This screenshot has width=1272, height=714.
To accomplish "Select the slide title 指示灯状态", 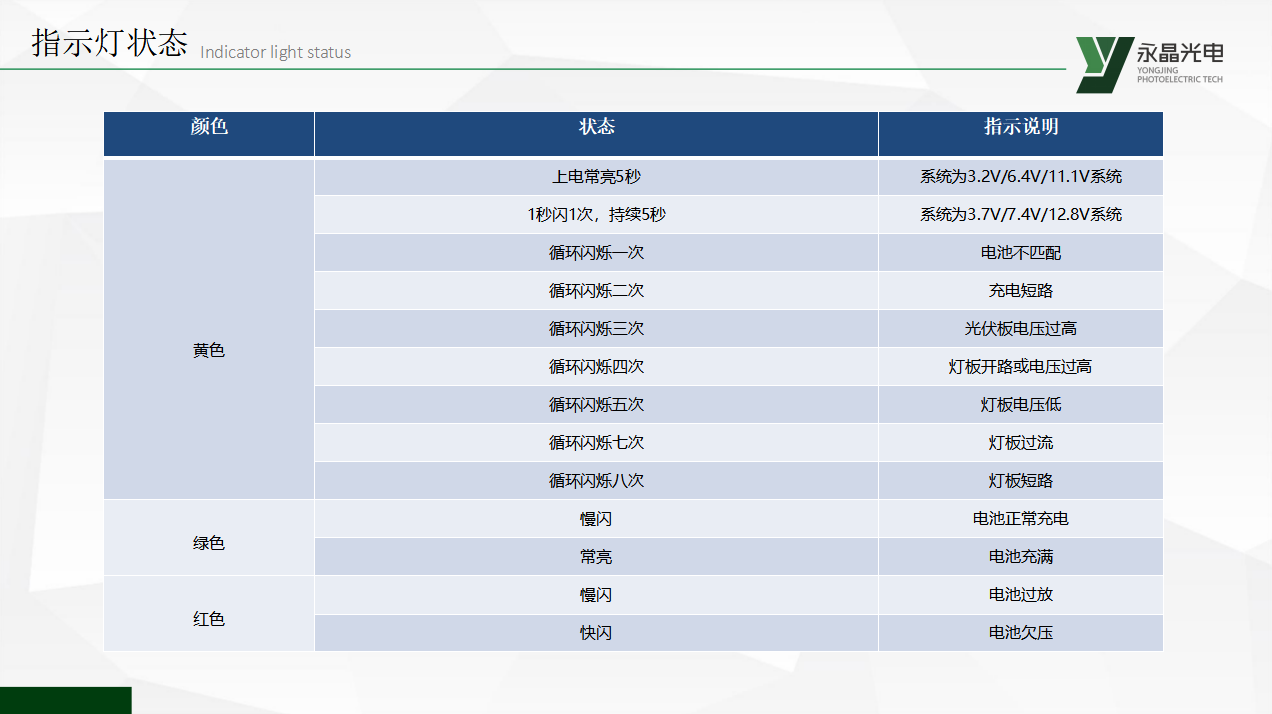I will pyautogui.click(x=110, y=44).
